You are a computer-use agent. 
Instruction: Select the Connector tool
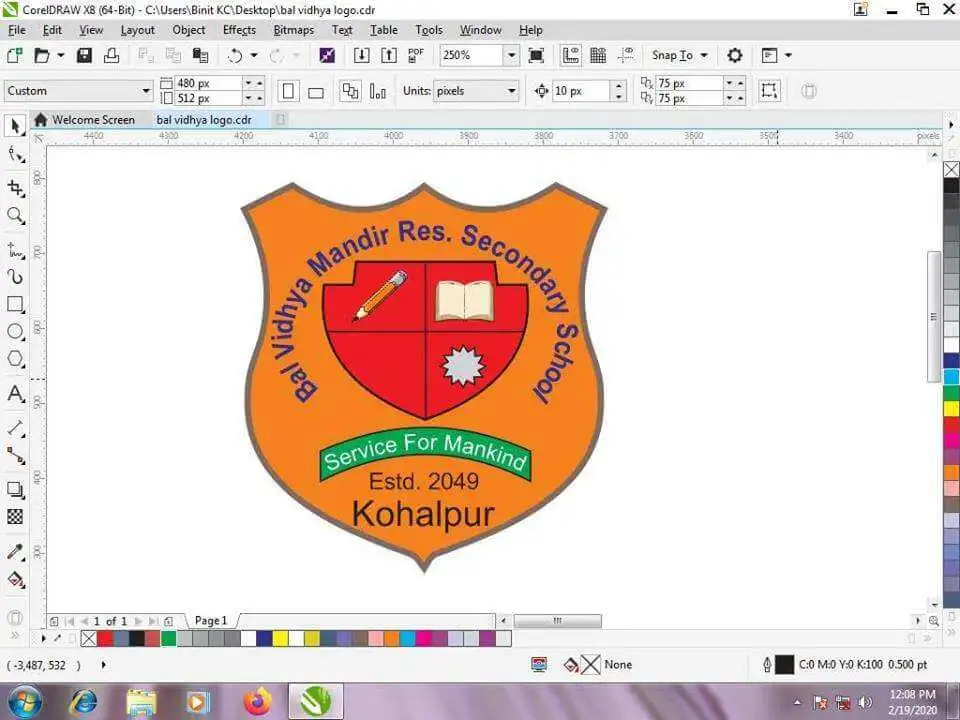click(x=15, y=456)
